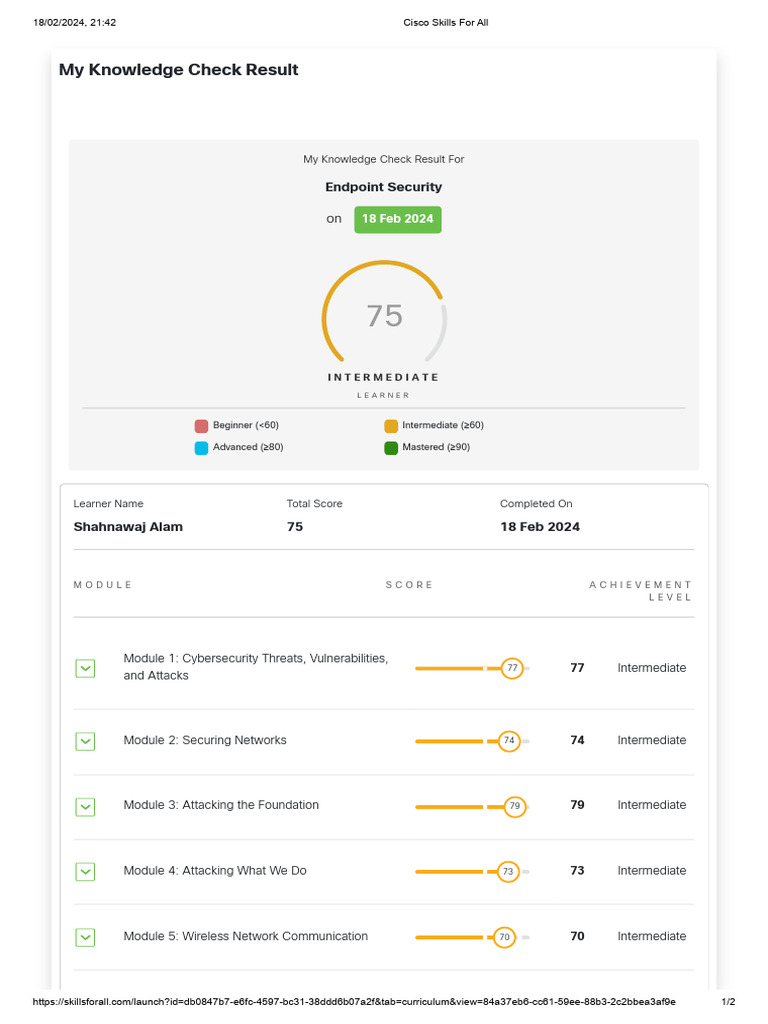Click the green 18 Feb 2024 date badge
Viewport: 768px width, 1024px height.
pyautogui.click(x=397, y=219)
